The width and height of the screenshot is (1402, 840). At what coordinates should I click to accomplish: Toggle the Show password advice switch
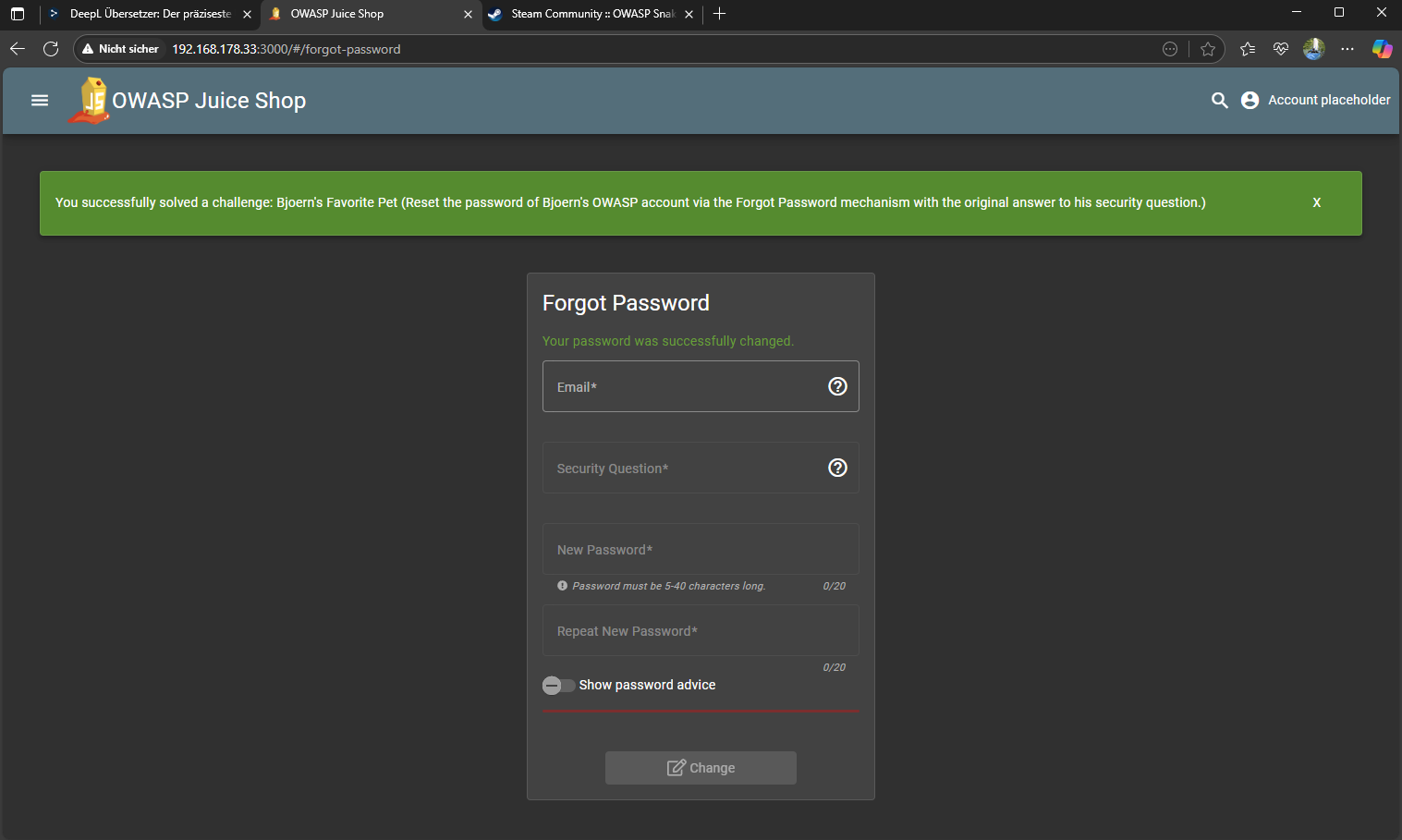tap(558, 685)
